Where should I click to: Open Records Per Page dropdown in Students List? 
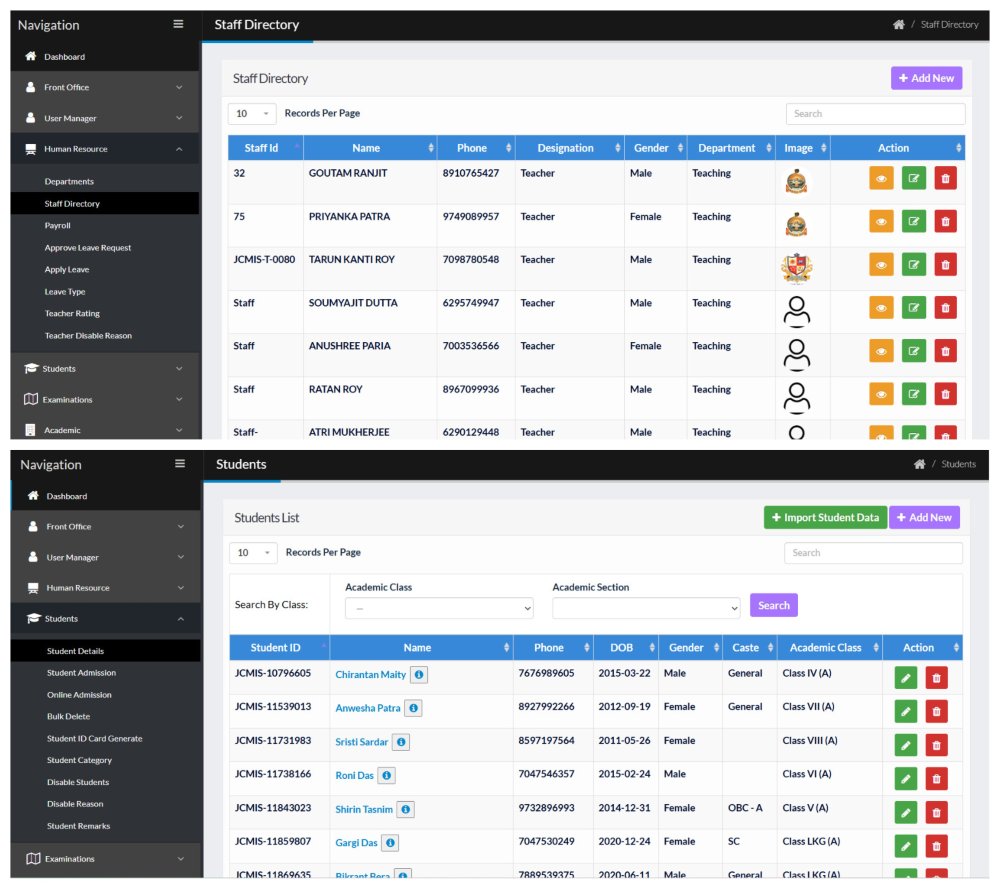pyautogui.click(x=253, y=553)
